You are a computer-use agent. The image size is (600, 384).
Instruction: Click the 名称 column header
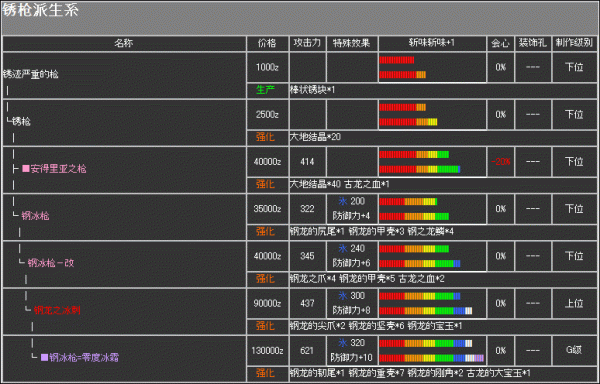tap(124, 43)
